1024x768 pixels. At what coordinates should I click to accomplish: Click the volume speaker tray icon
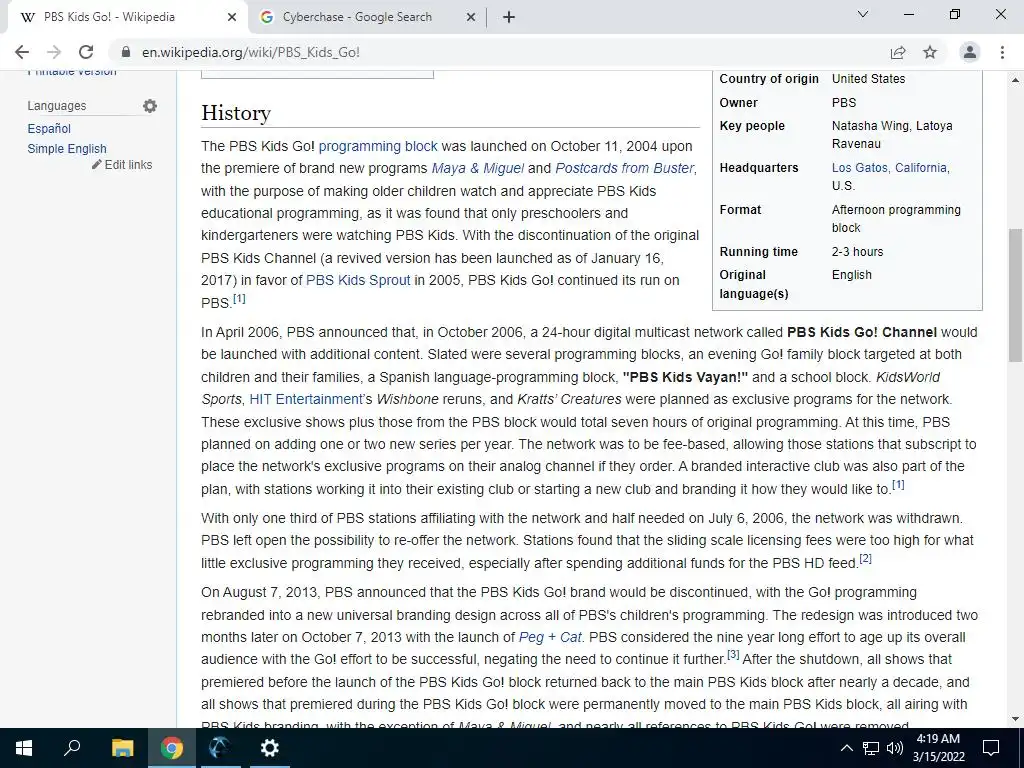(x=895, y=748)
